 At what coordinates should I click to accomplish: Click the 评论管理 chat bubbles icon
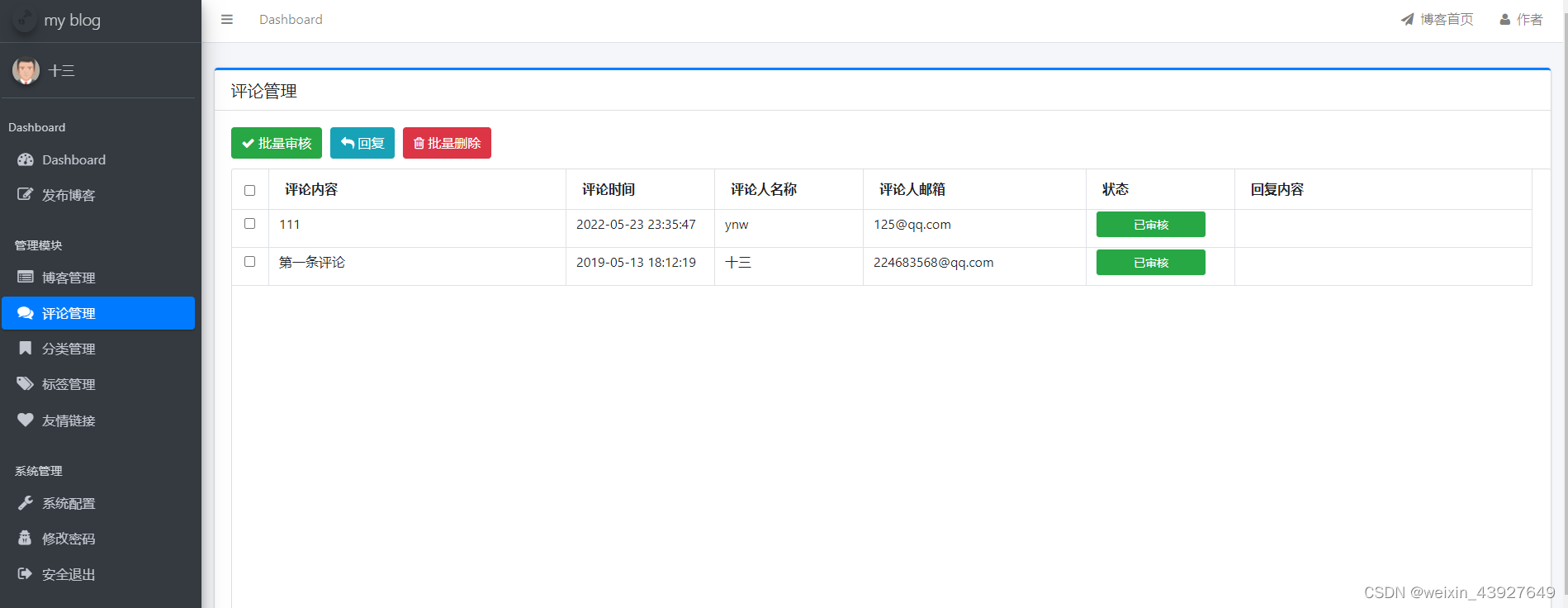(26, 313)
